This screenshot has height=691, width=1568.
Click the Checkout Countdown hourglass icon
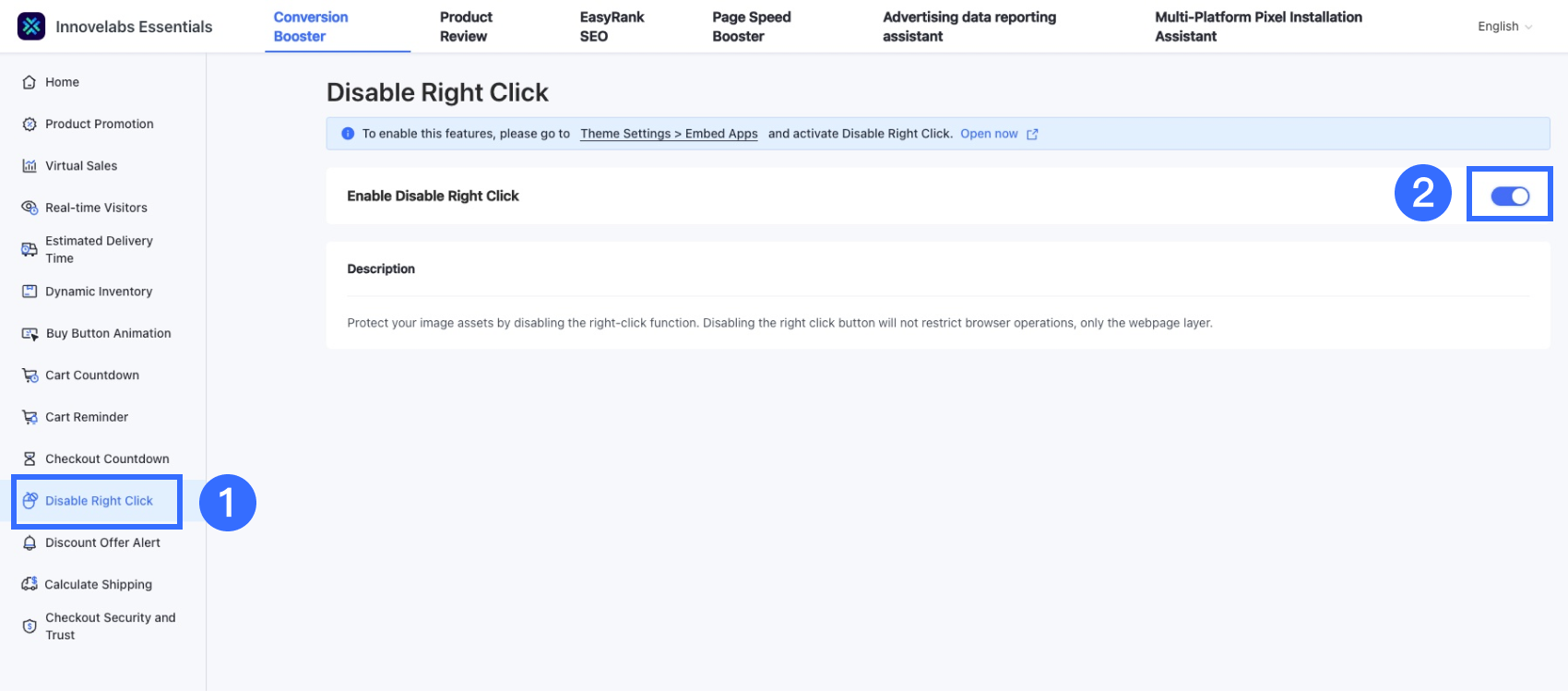pyautogui.click(x=30, y=459)
